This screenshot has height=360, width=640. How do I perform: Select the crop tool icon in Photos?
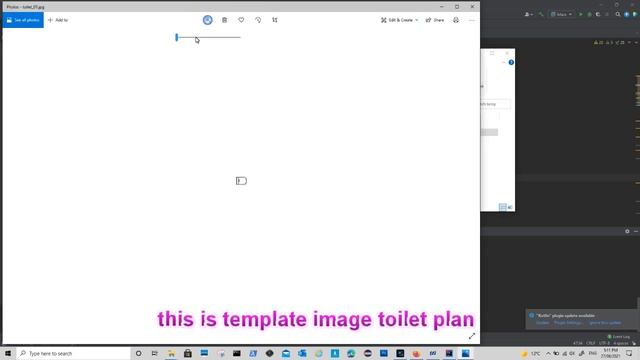pos(275,20)
